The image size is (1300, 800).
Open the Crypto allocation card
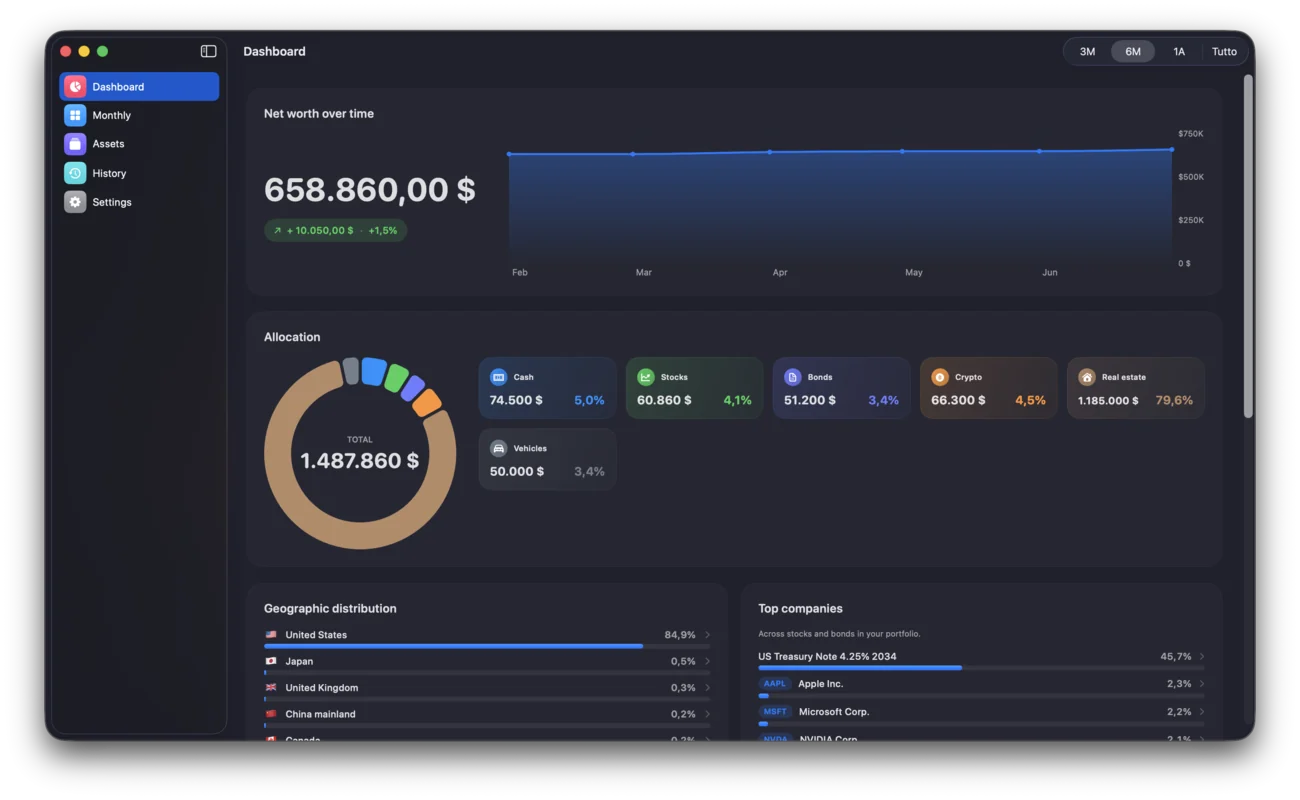[x=988, y=388]
